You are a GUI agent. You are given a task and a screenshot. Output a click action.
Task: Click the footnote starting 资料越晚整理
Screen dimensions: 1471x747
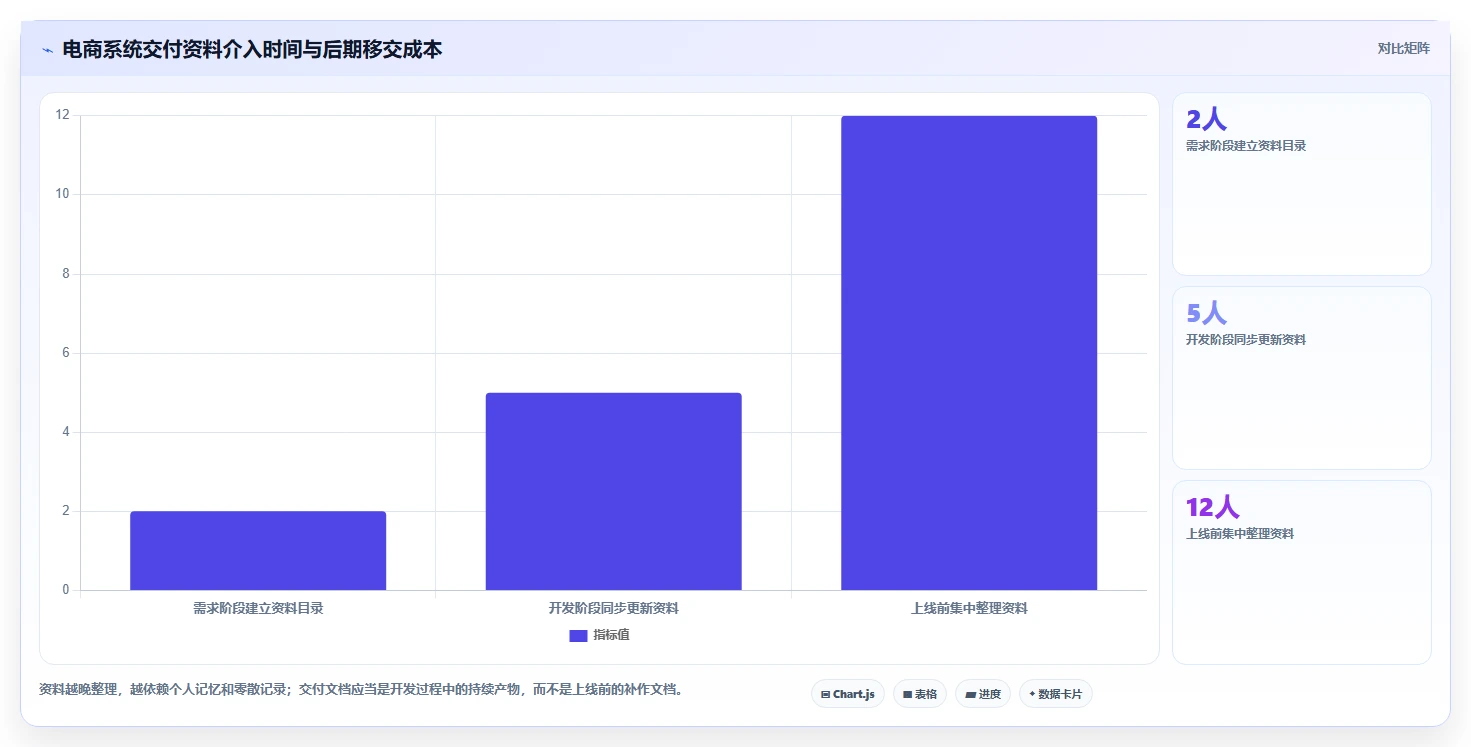(x=361, y=690)
